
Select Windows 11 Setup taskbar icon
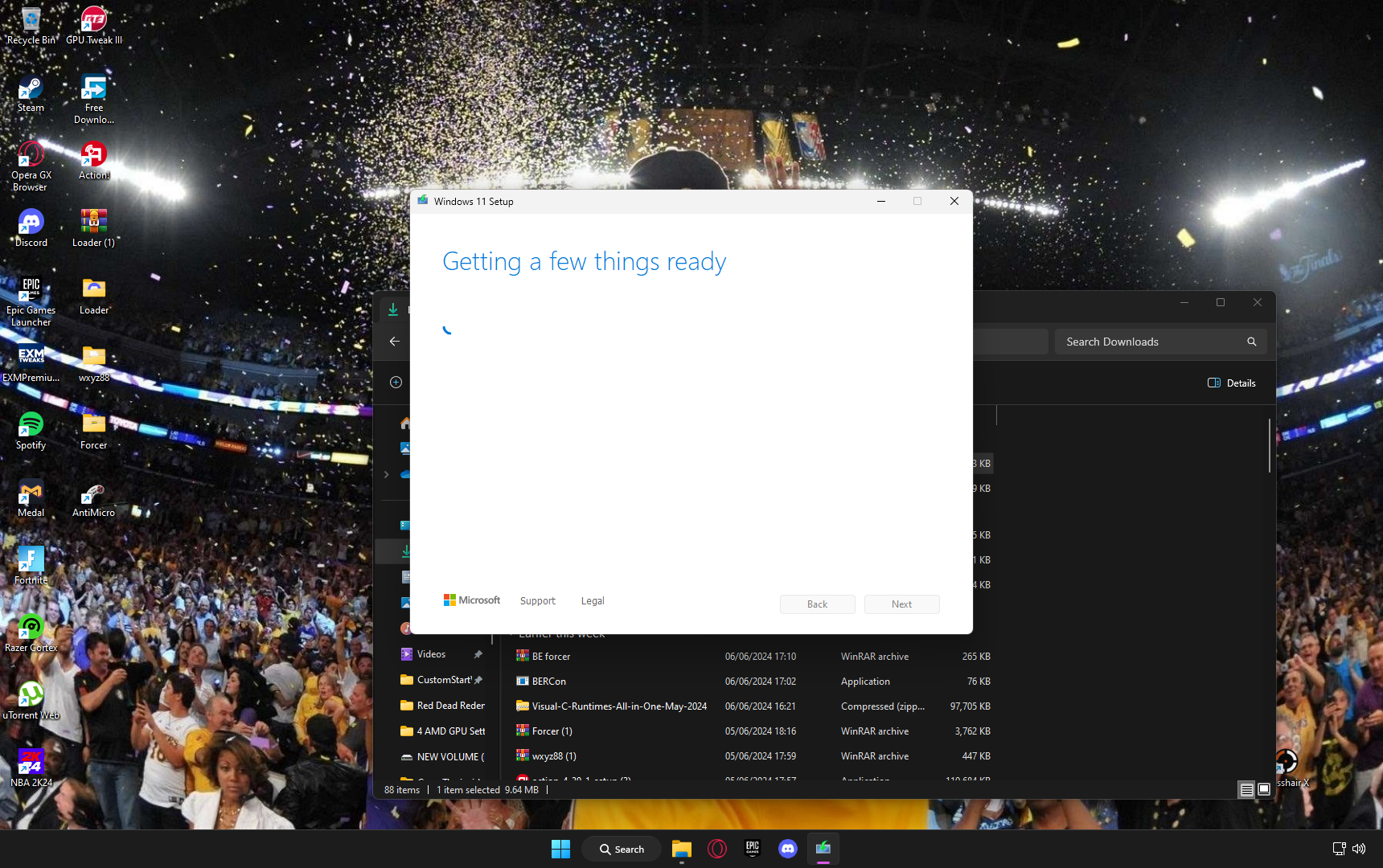click(x=823, y=849)
